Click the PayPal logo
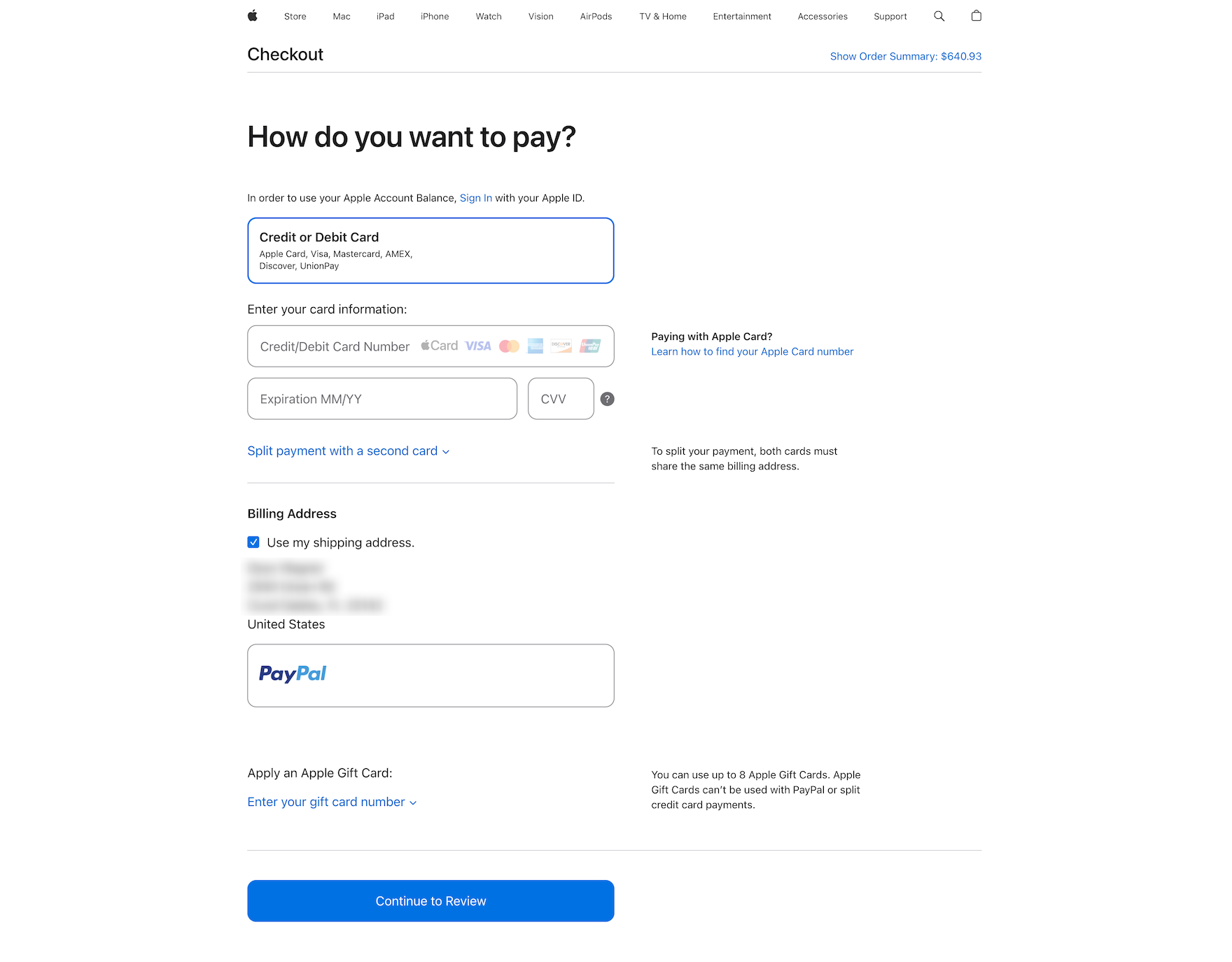The image size is (1232, 962). tap(293, 674)
